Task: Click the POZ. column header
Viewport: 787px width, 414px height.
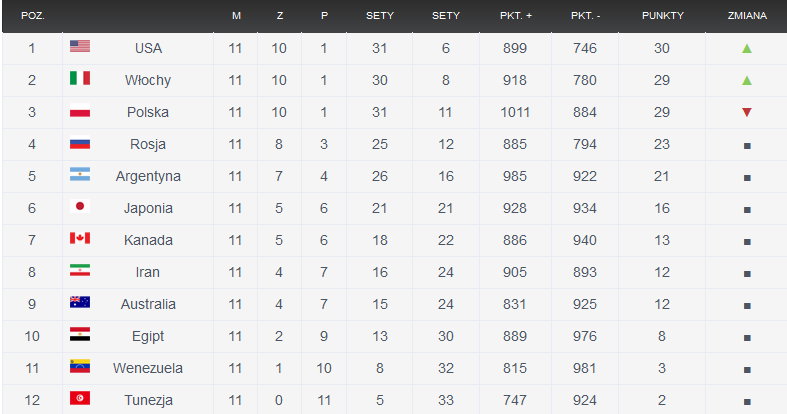Action: click(33, 16)
